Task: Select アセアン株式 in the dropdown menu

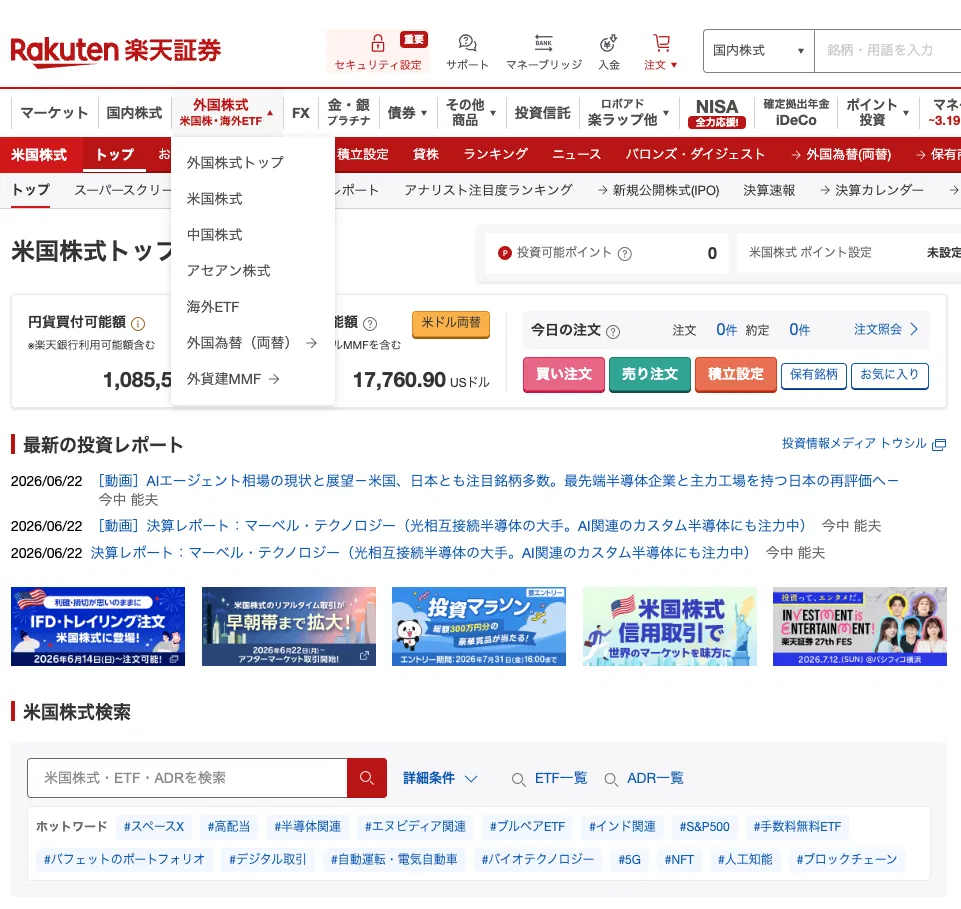Action: [229, 271]
